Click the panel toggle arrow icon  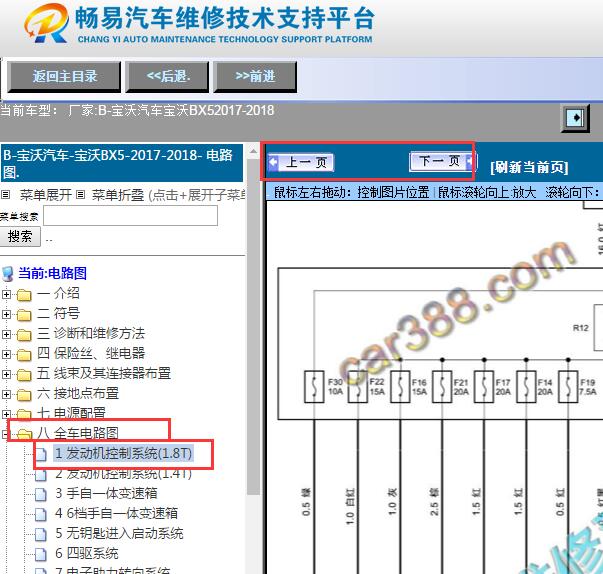coord(575,118)
